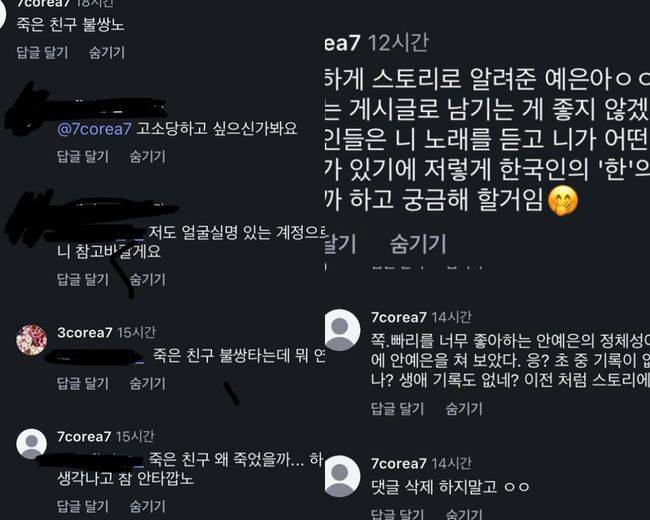Hide the 고소당하고 싶으신가봐요 comment
This screenshot has width=650, height=520.
[148, 156]
